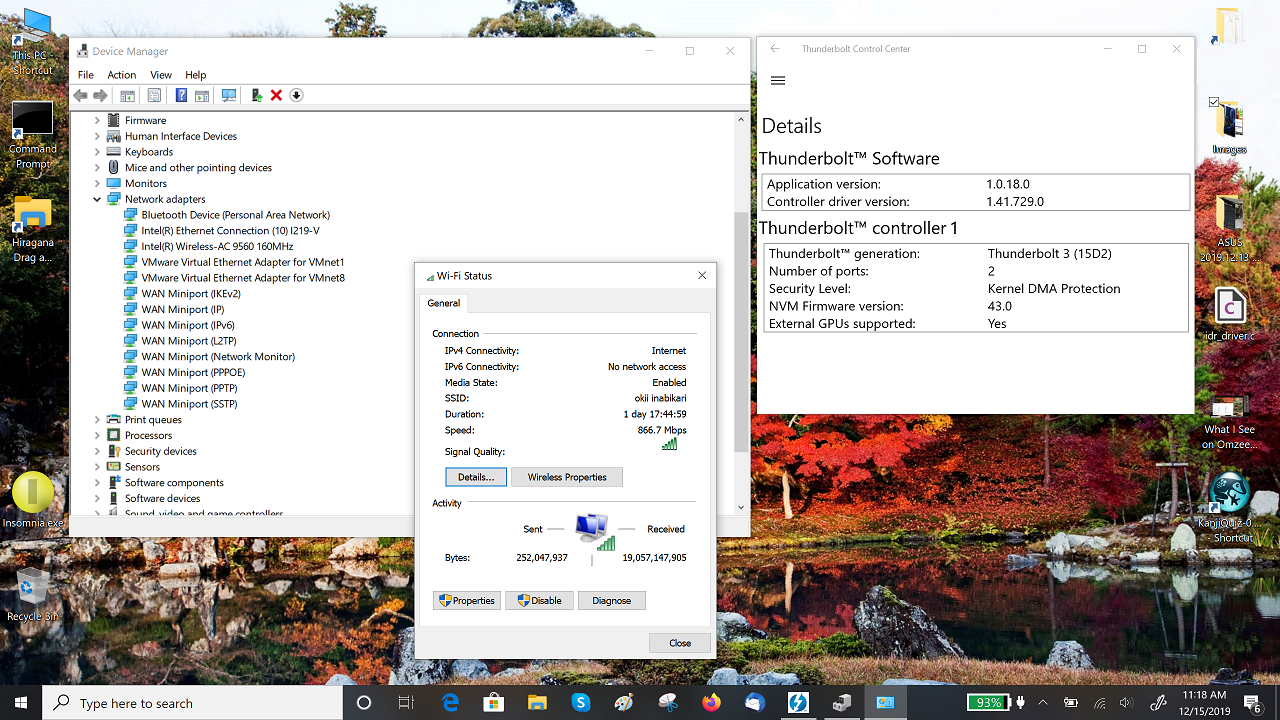Viewport: 1280px width, 720px height.
Task: Expand Mice and other pointing devices node
Action: coord(97,168)
